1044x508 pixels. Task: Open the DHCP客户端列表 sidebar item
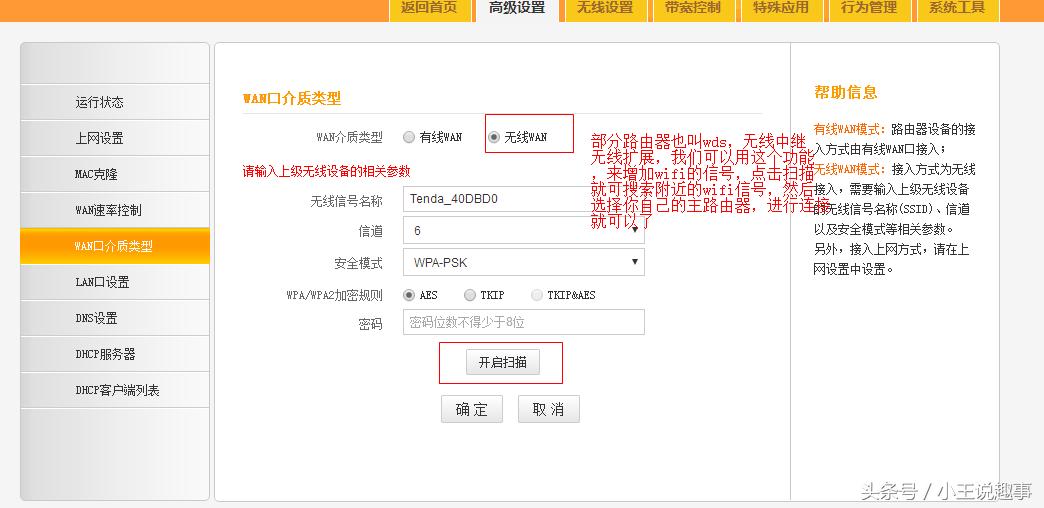click(115, 389)
